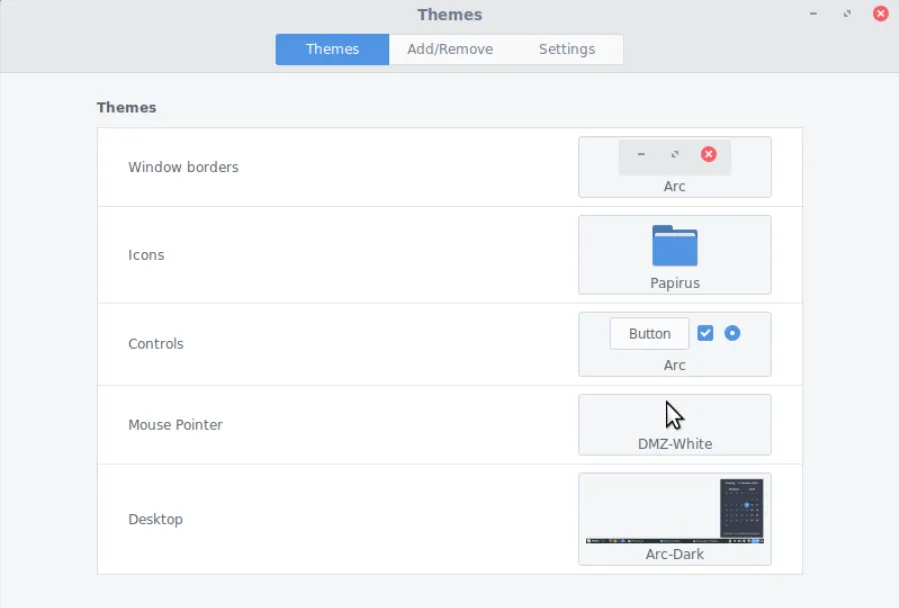Image resolution: width=899 pixels, height=608 pixels.
Task: Click the blue folder icon in Icons preview
Action: (674, 246)
